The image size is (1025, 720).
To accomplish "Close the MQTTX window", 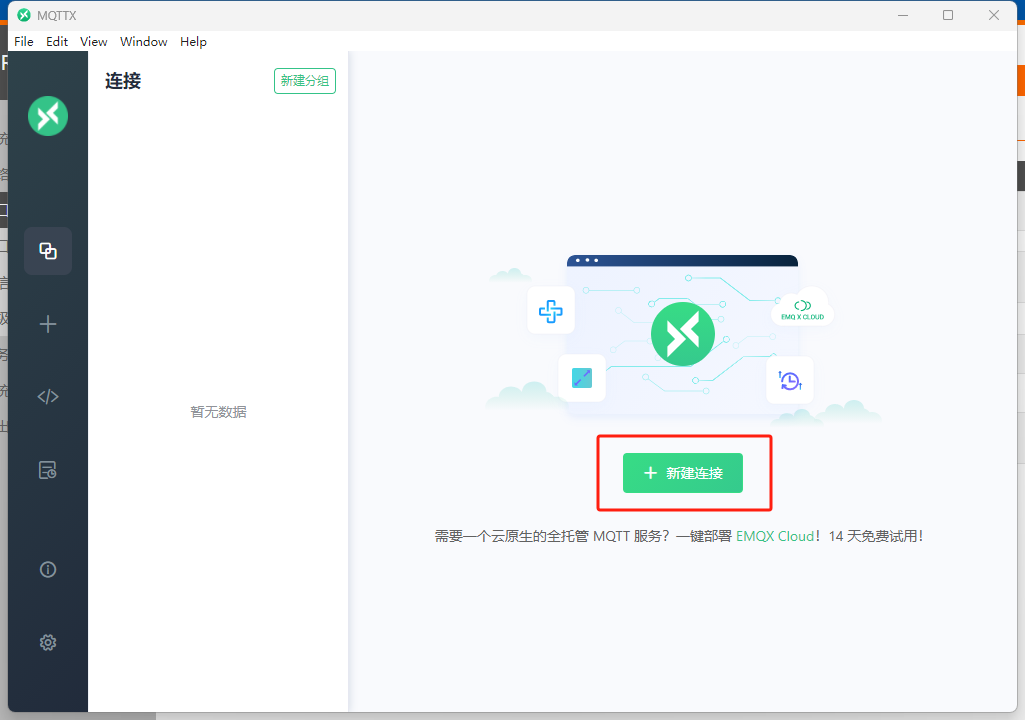I will [994, 15].
